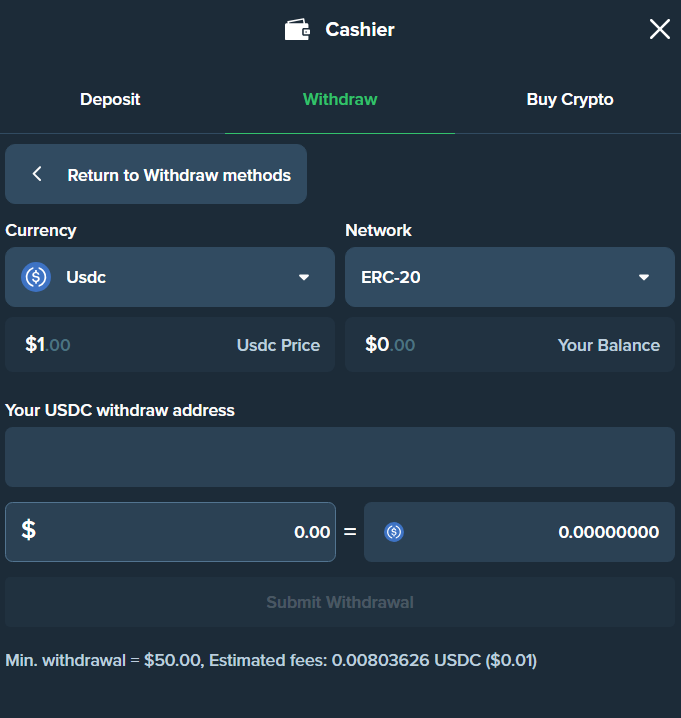Screen dimensions: 681x718
Task: Click the Network label
Action: [378, 230]
